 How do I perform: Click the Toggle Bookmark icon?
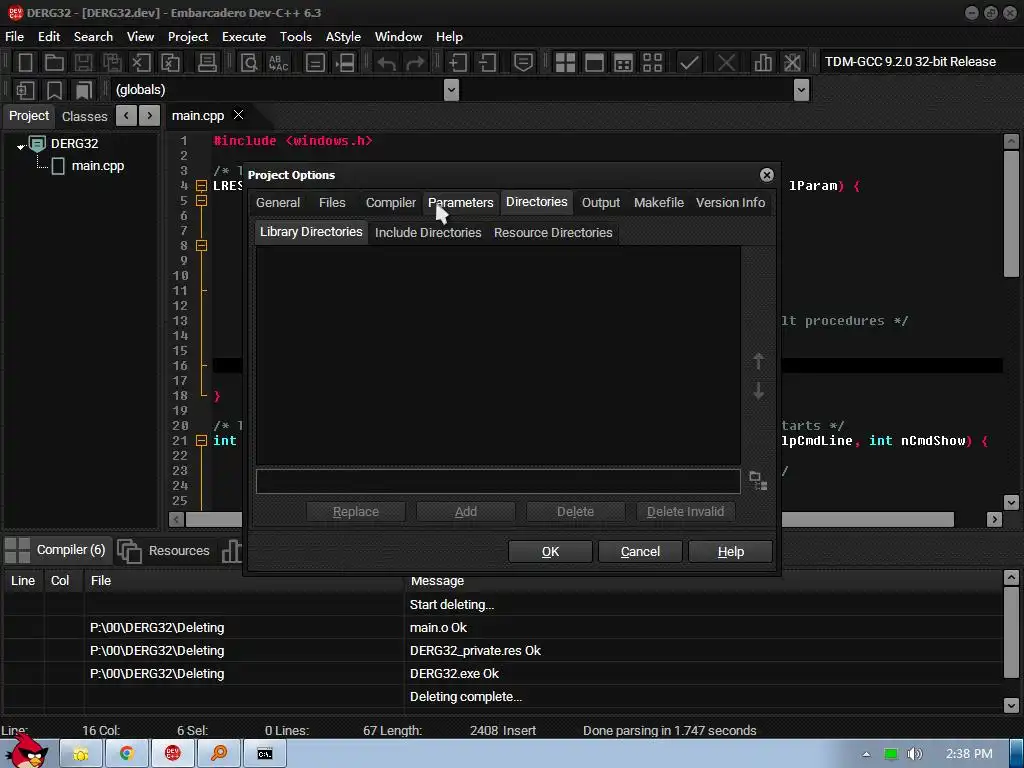(55, 90)
